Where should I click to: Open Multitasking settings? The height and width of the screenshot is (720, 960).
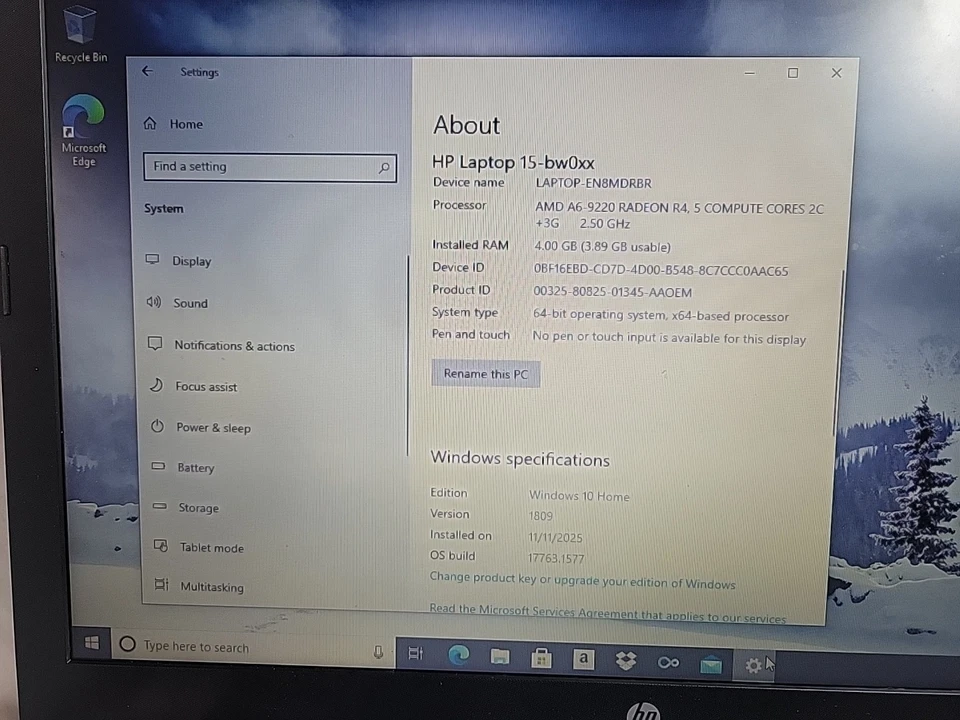211,587
